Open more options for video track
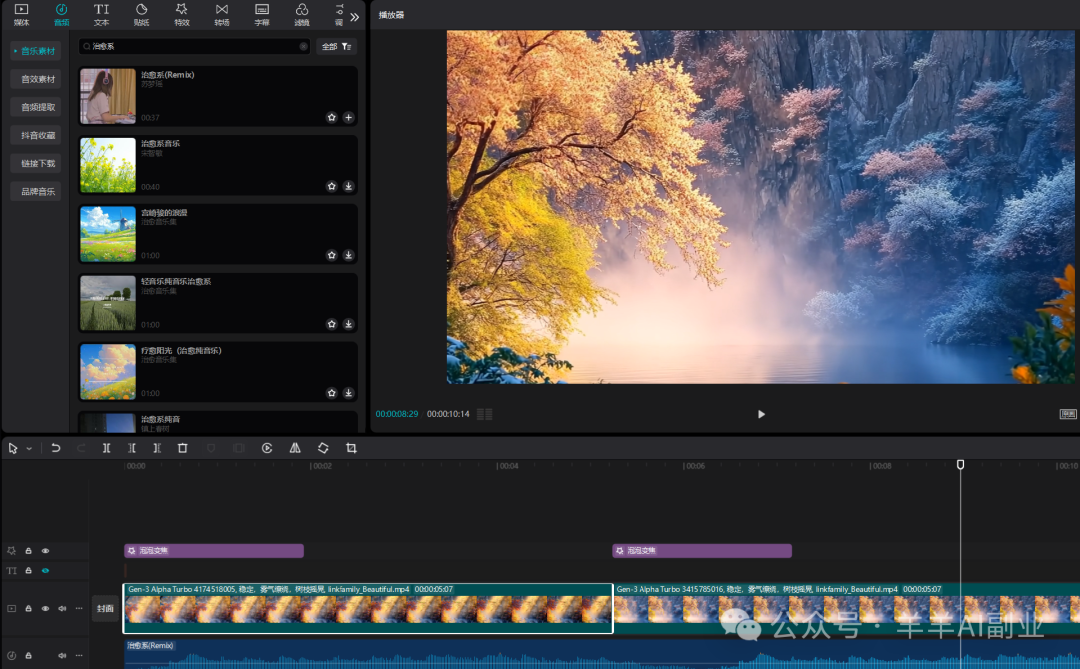This screenshot has width=1080, height=669. pos(79,608)
